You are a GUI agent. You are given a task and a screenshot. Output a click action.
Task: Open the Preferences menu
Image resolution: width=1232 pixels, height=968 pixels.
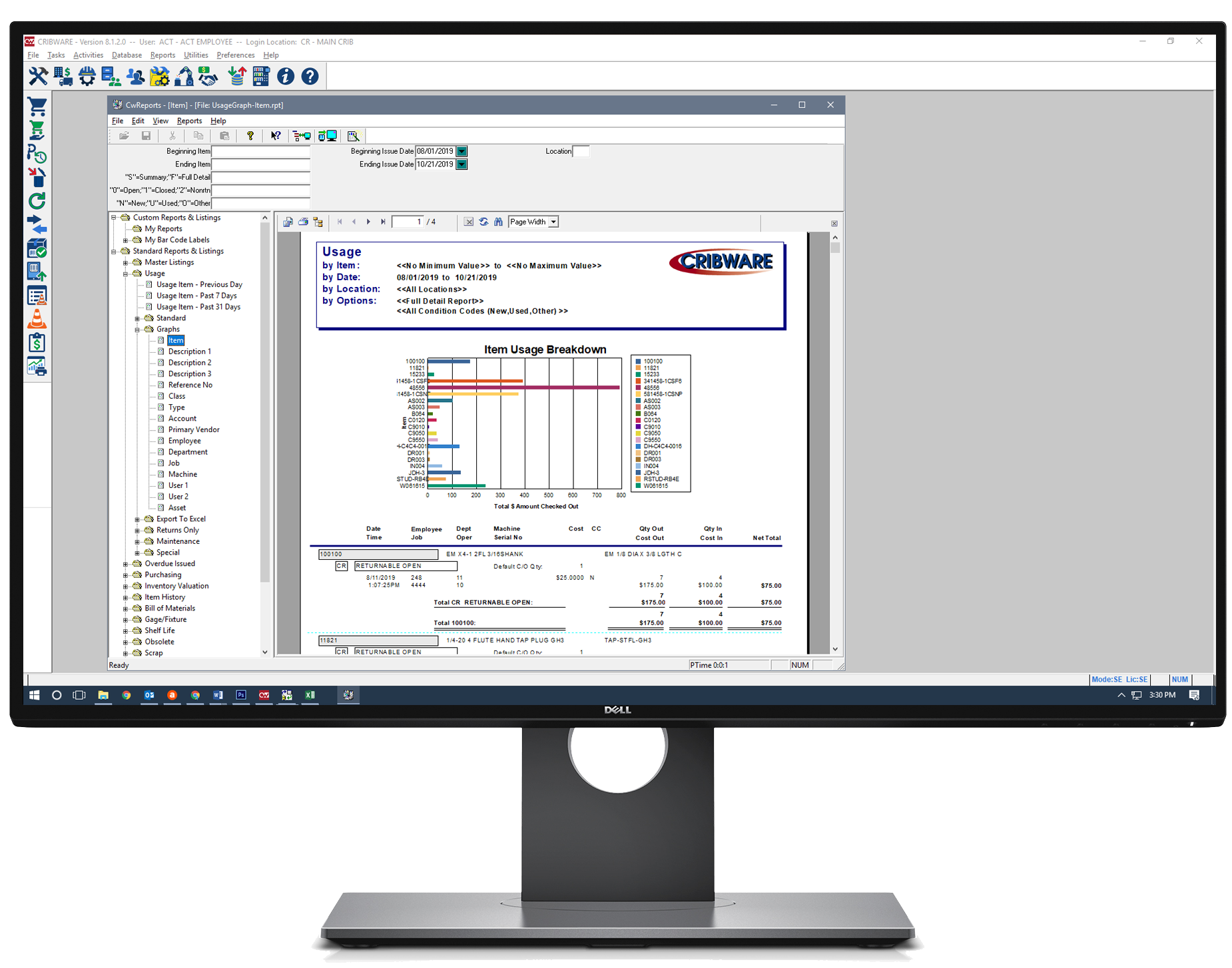pyautogui.click(x=236, y=55)
